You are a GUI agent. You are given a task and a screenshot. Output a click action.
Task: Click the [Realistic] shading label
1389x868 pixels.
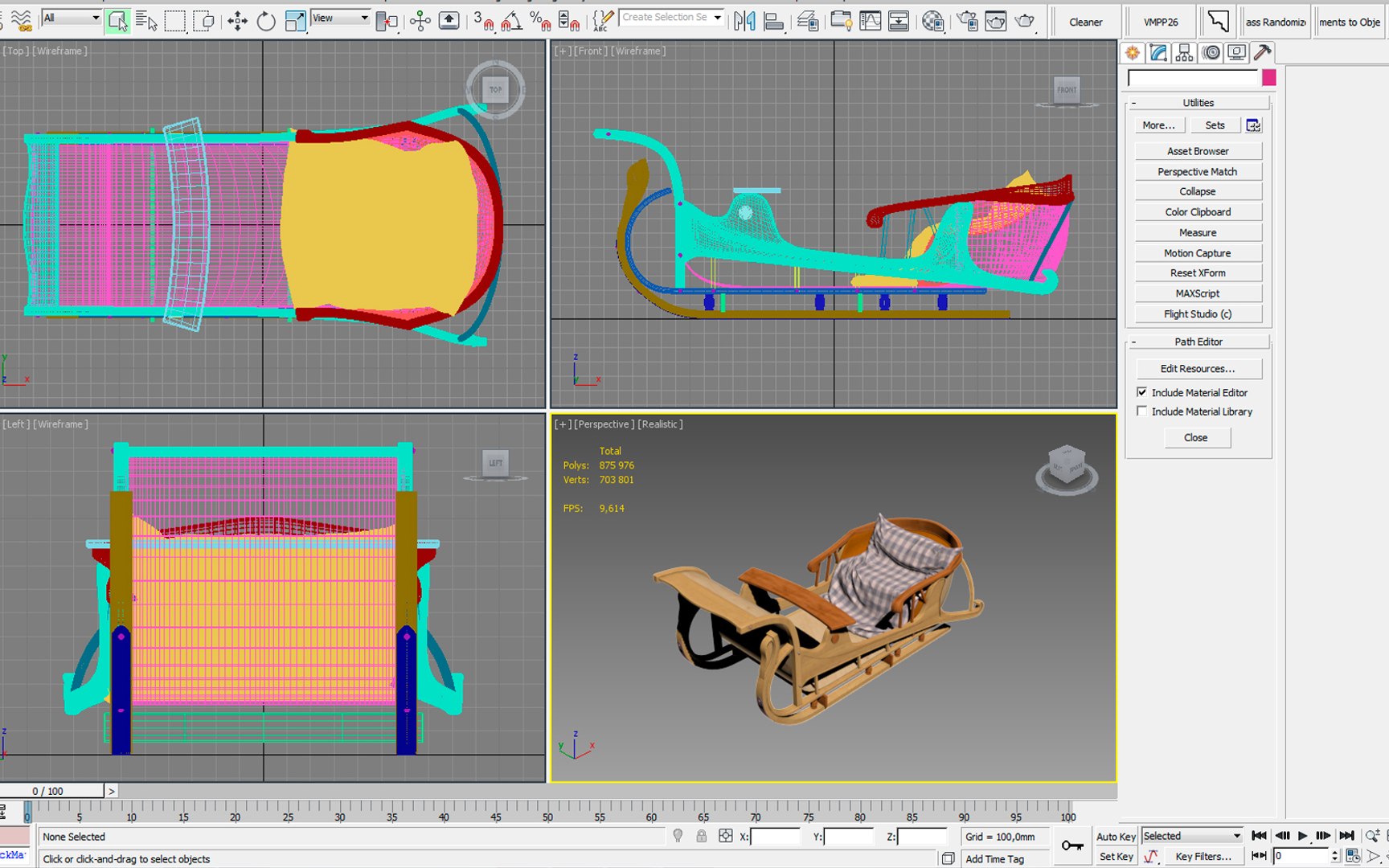(660, 424)
